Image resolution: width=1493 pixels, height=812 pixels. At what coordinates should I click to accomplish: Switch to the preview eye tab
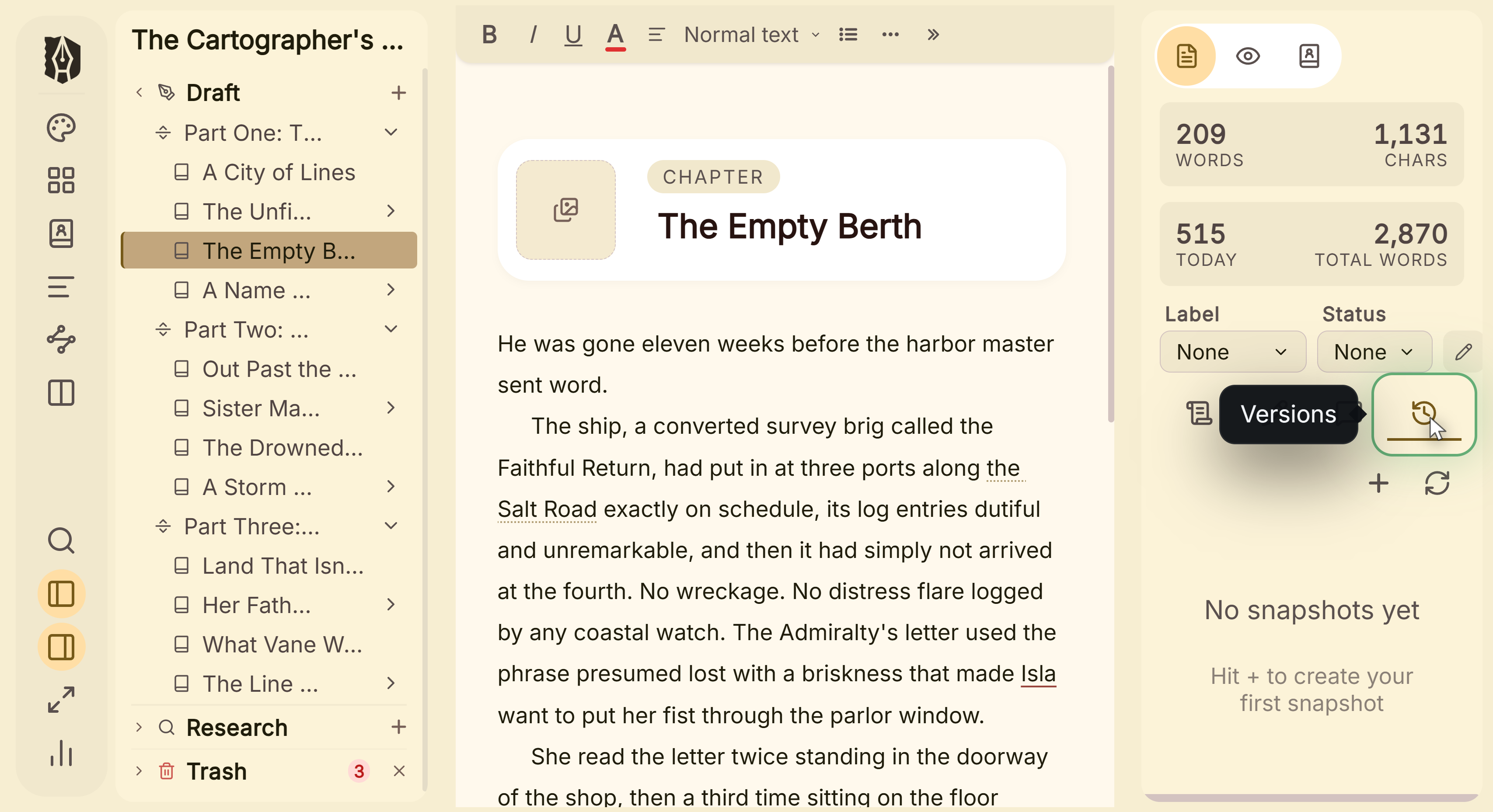1248,56
